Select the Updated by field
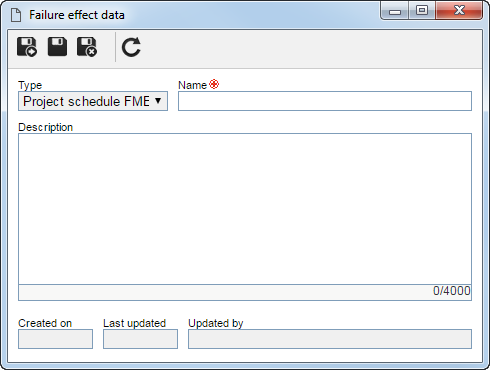The height and width of the screenshot is (370, 490). click(330, 339)
